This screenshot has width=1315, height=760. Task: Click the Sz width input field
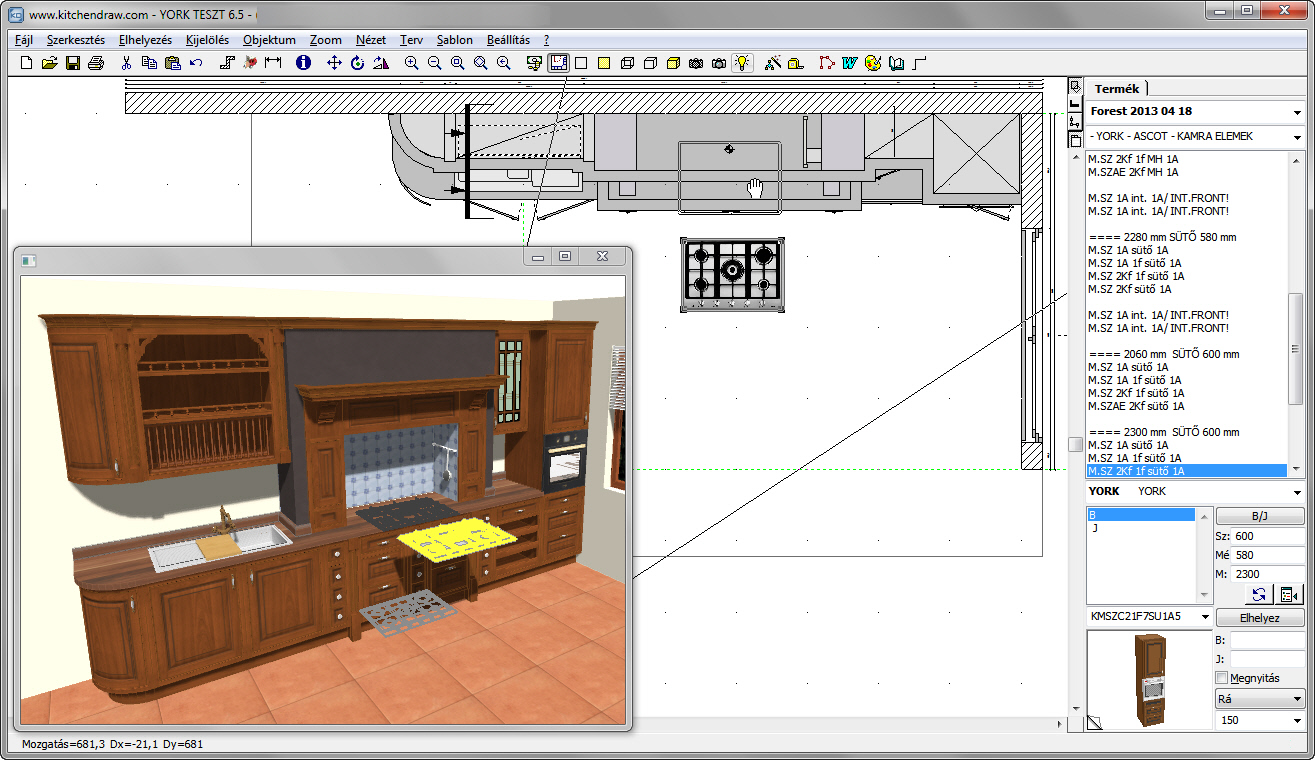point(1267,537)
